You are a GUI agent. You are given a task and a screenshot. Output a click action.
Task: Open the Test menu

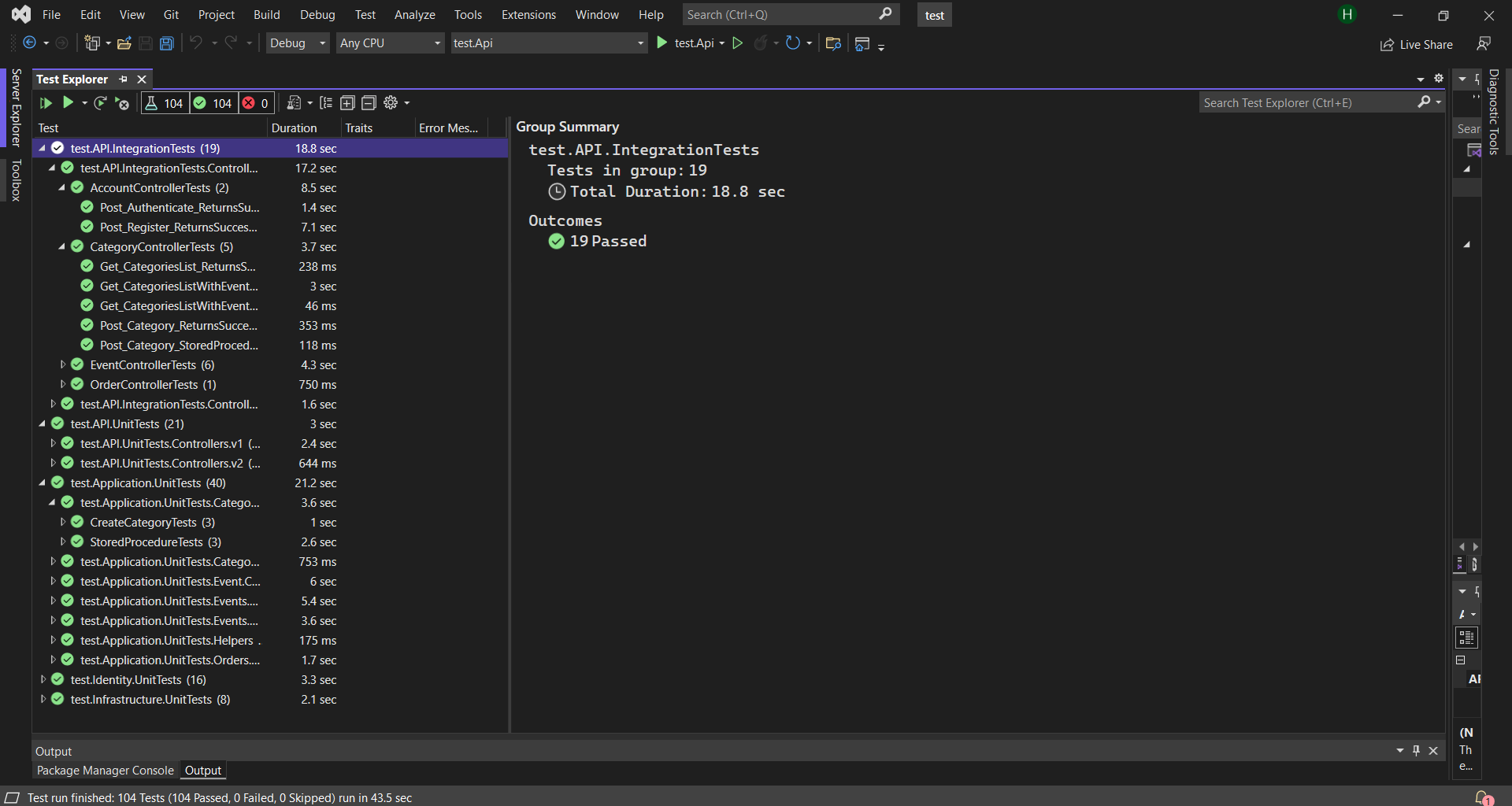[x=365, y=14]
